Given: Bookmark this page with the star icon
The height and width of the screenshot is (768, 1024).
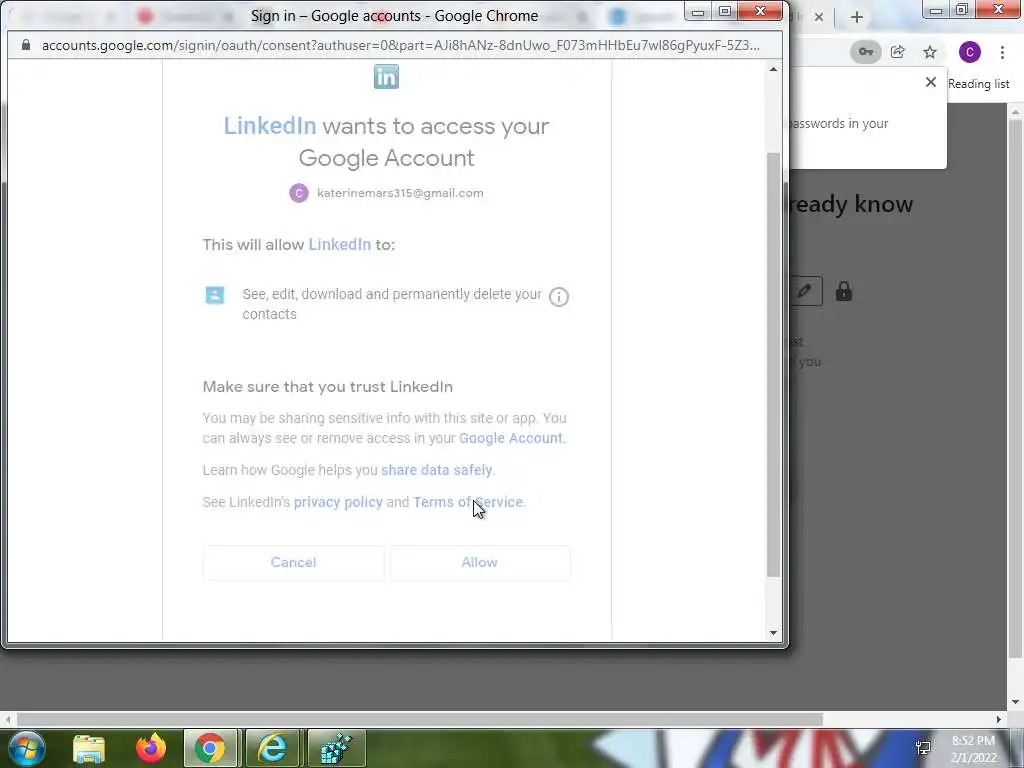Looking at the screenshot, I should tap(930, 52).
